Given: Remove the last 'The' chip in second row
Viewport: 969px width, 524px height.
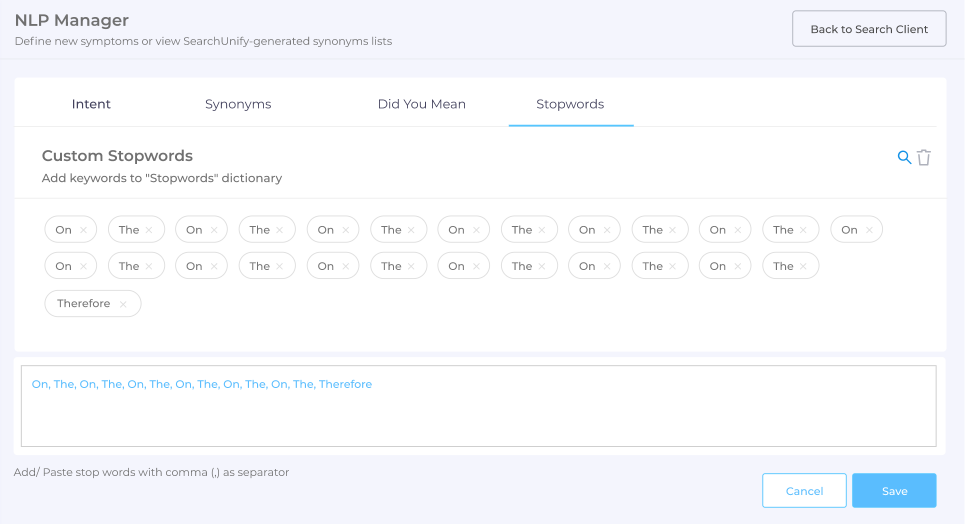Looking at the screenshot, I should click(x=804, y=267).
